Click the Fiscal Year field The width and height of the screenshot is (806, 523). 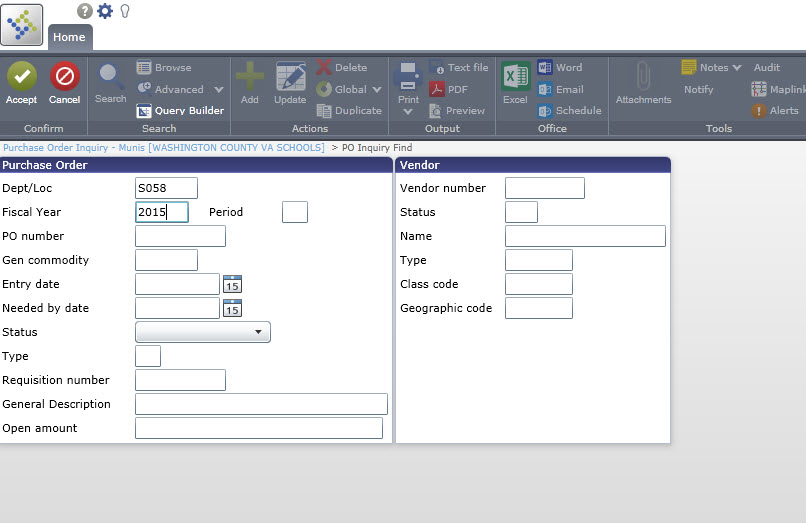[162, 212]
